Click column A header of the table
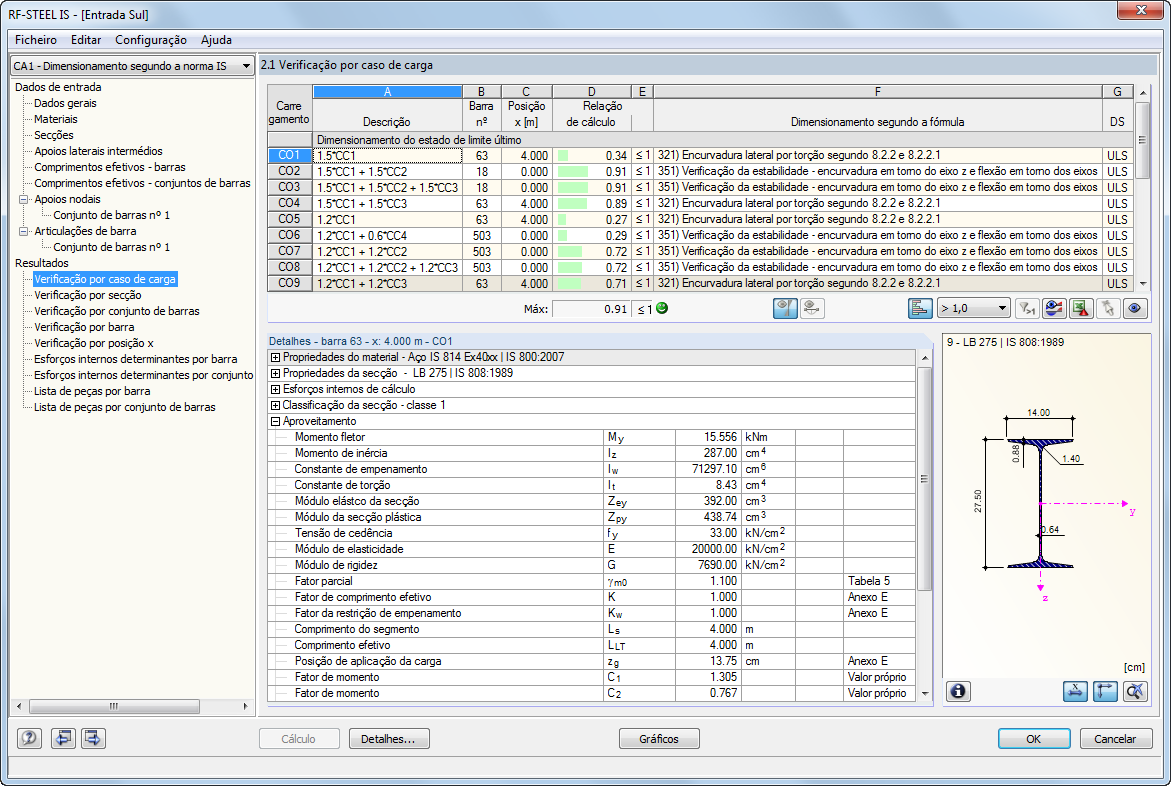Screen dimensions: 1171x786 pyautogui.click(x=387, y=91)
